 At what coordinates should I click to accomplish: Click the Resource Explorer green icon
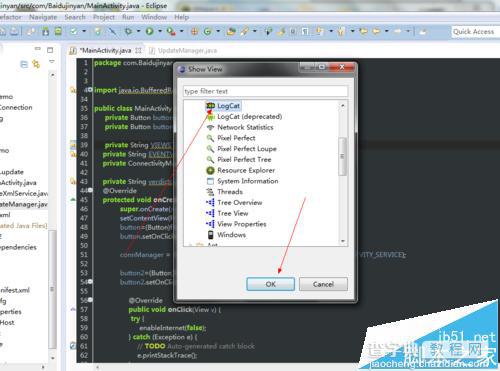(210, 170)
